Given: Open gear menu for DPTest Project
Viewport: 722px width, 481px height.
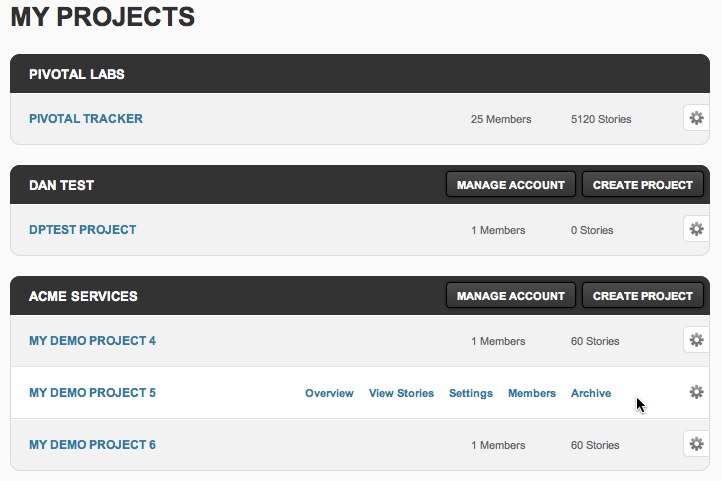Looking at the screenshot, I should point(696,229).
